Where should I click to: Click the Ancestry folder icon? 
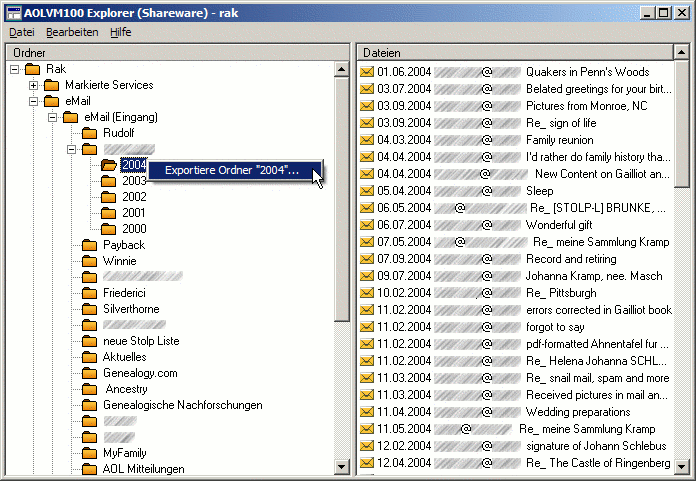(x=90, y=389)
